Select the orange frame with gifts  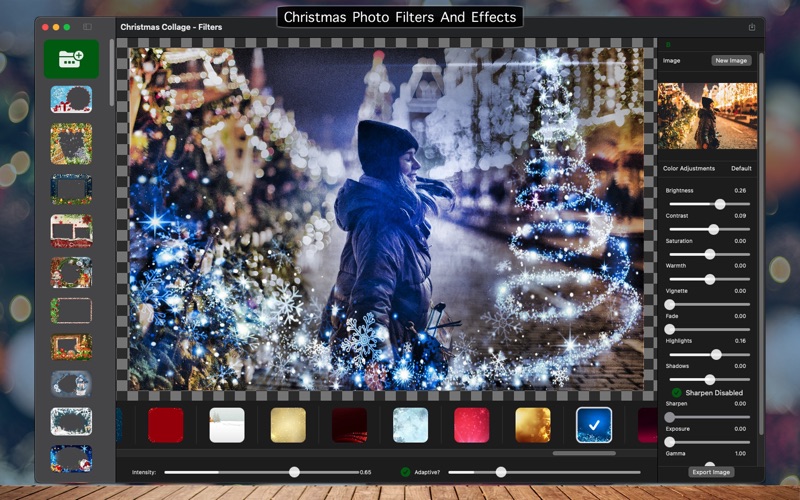coord(71,347)
